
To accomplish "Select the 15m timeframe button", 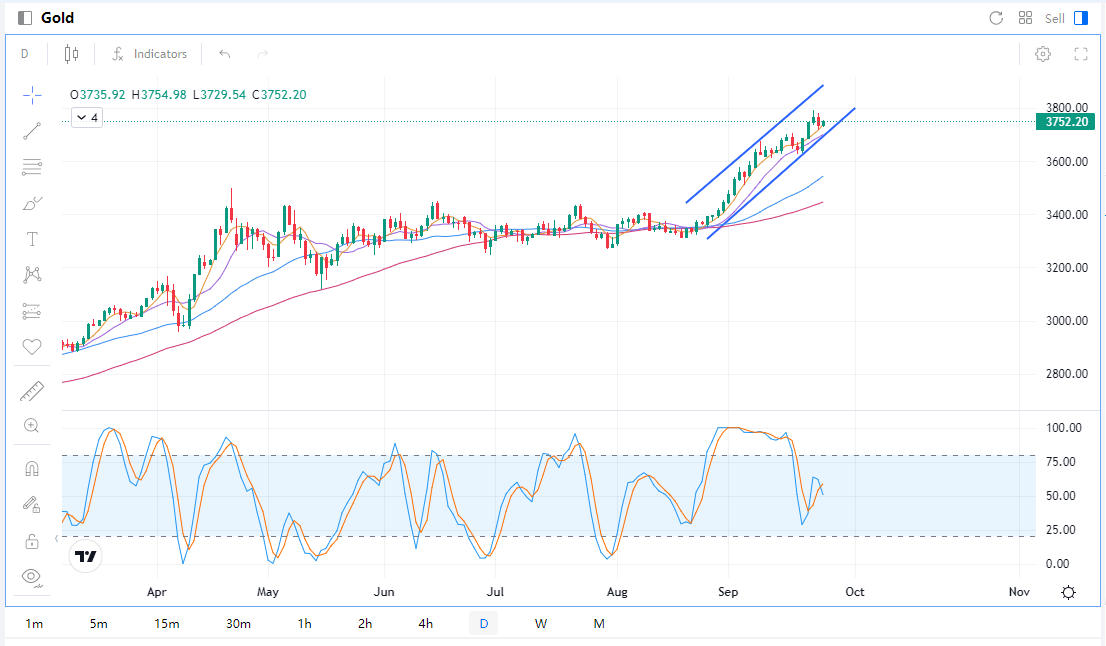I will (x=167, y=624).
